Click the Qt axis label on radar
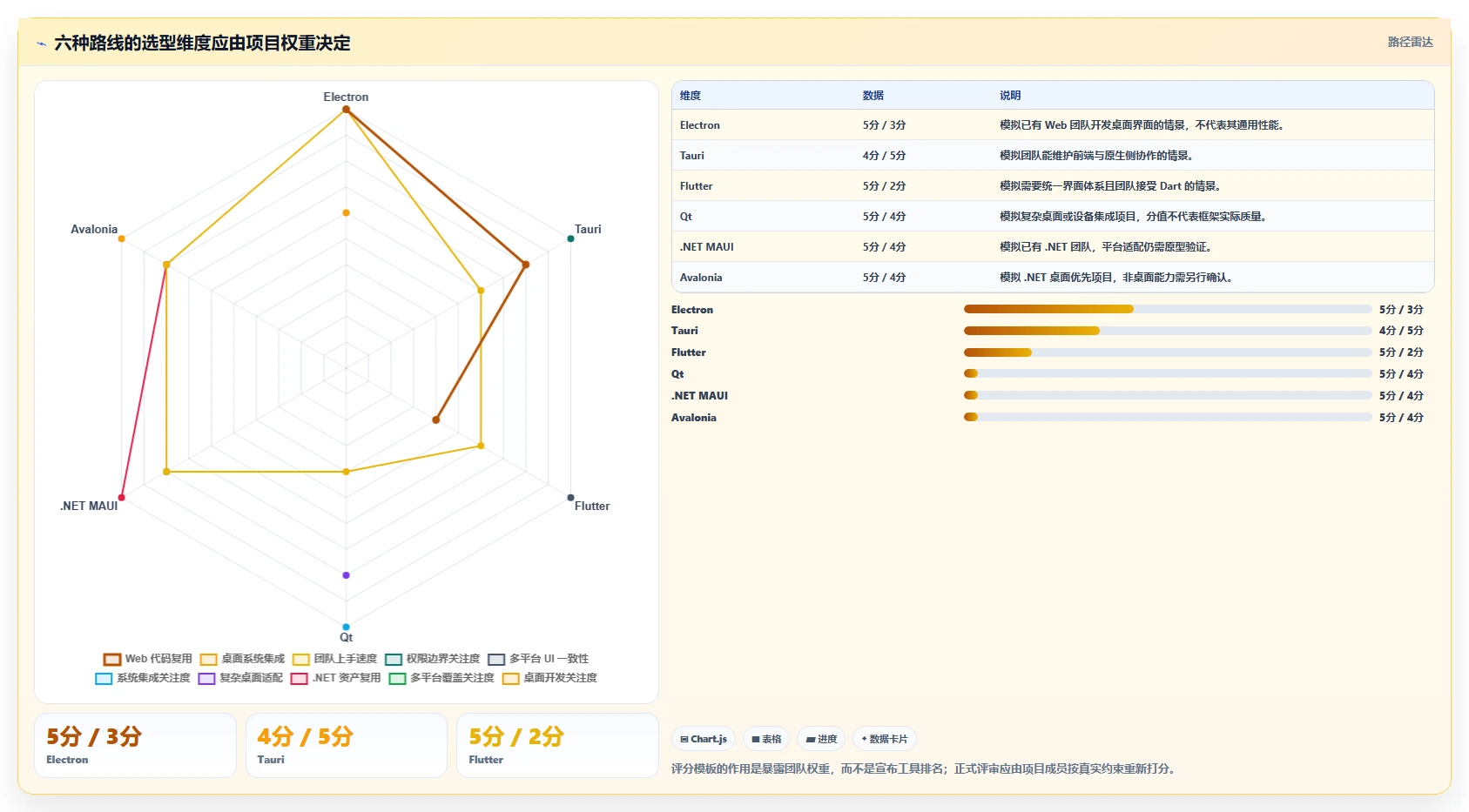This screenshot has width=1469, height=812. click(346, 637)
